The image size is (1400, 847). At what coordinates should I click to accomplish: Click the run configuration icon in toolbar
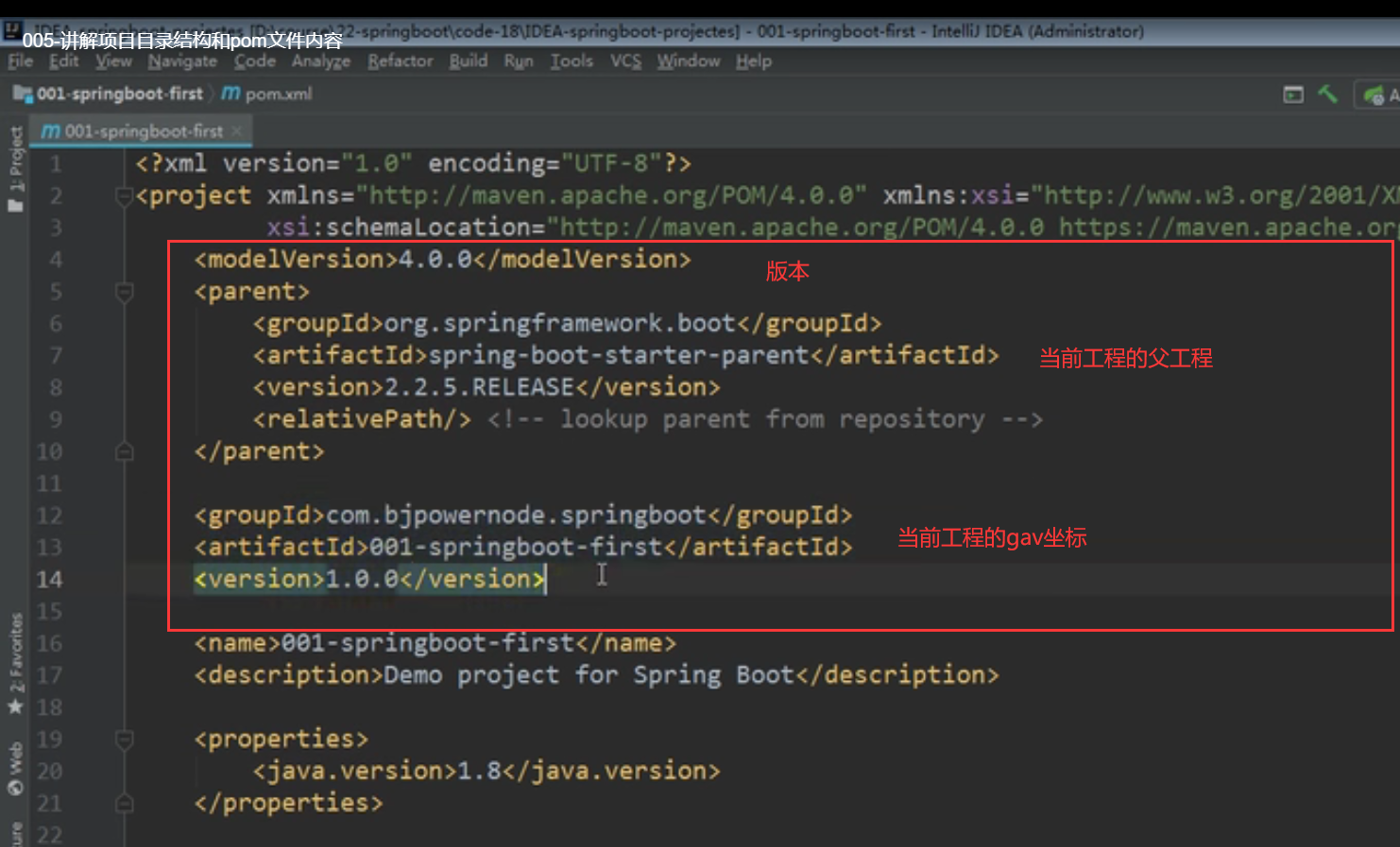coord(1374,94)
